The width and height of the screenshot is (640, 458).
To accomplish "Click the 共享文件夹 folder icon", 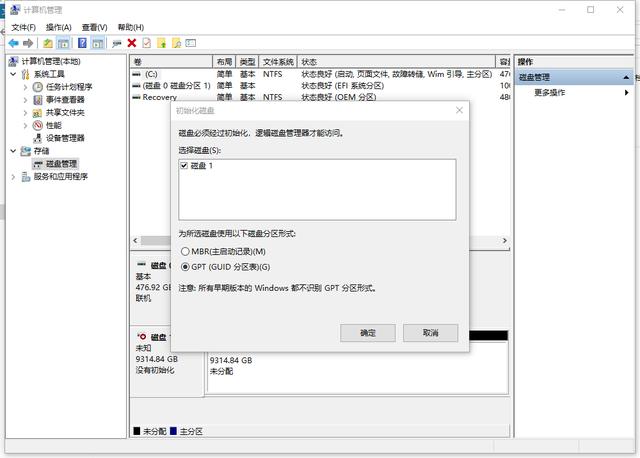I will pos(38,113).
